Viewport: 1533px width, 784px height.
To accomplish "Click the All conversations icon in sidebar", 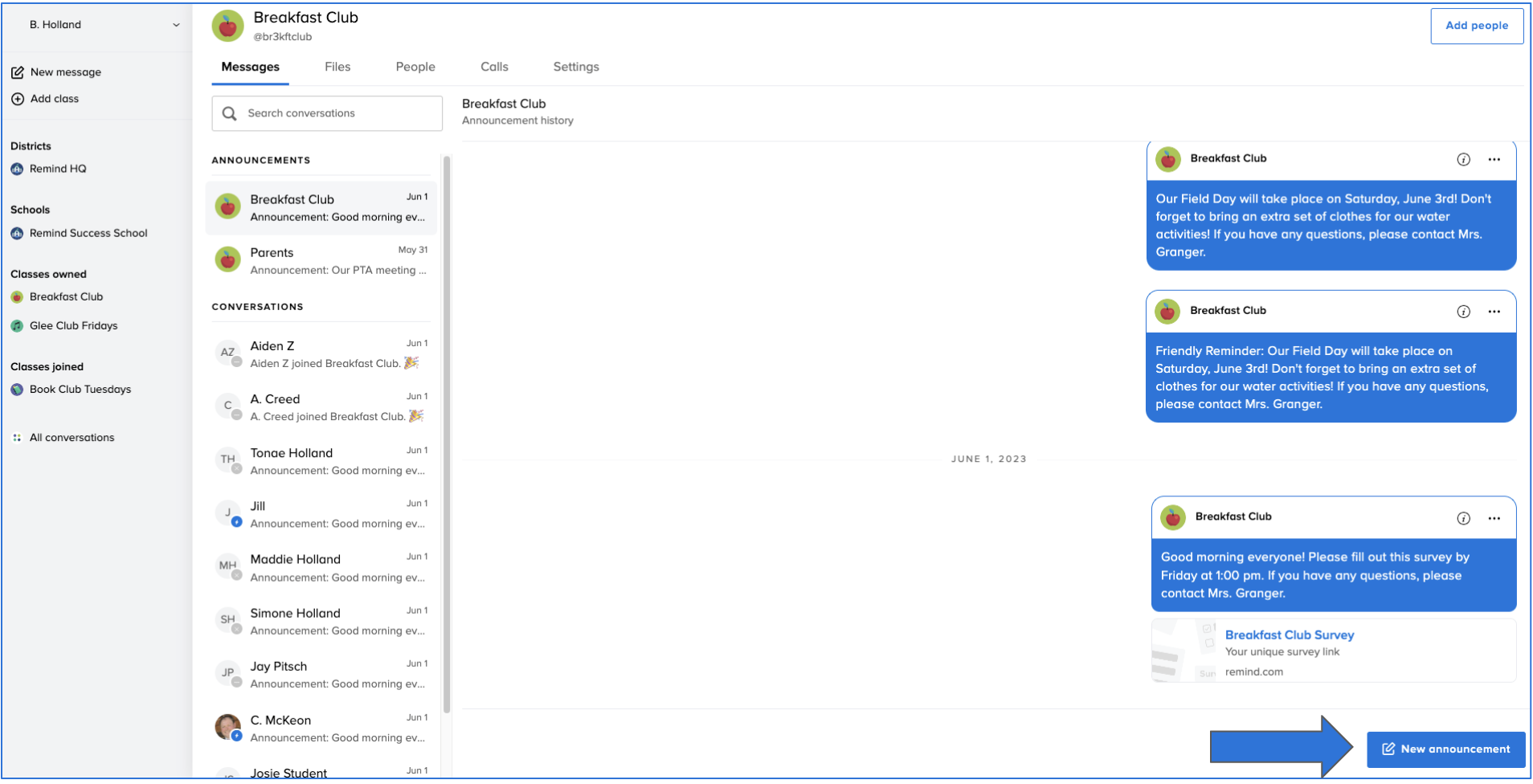I will pos(17,438).
